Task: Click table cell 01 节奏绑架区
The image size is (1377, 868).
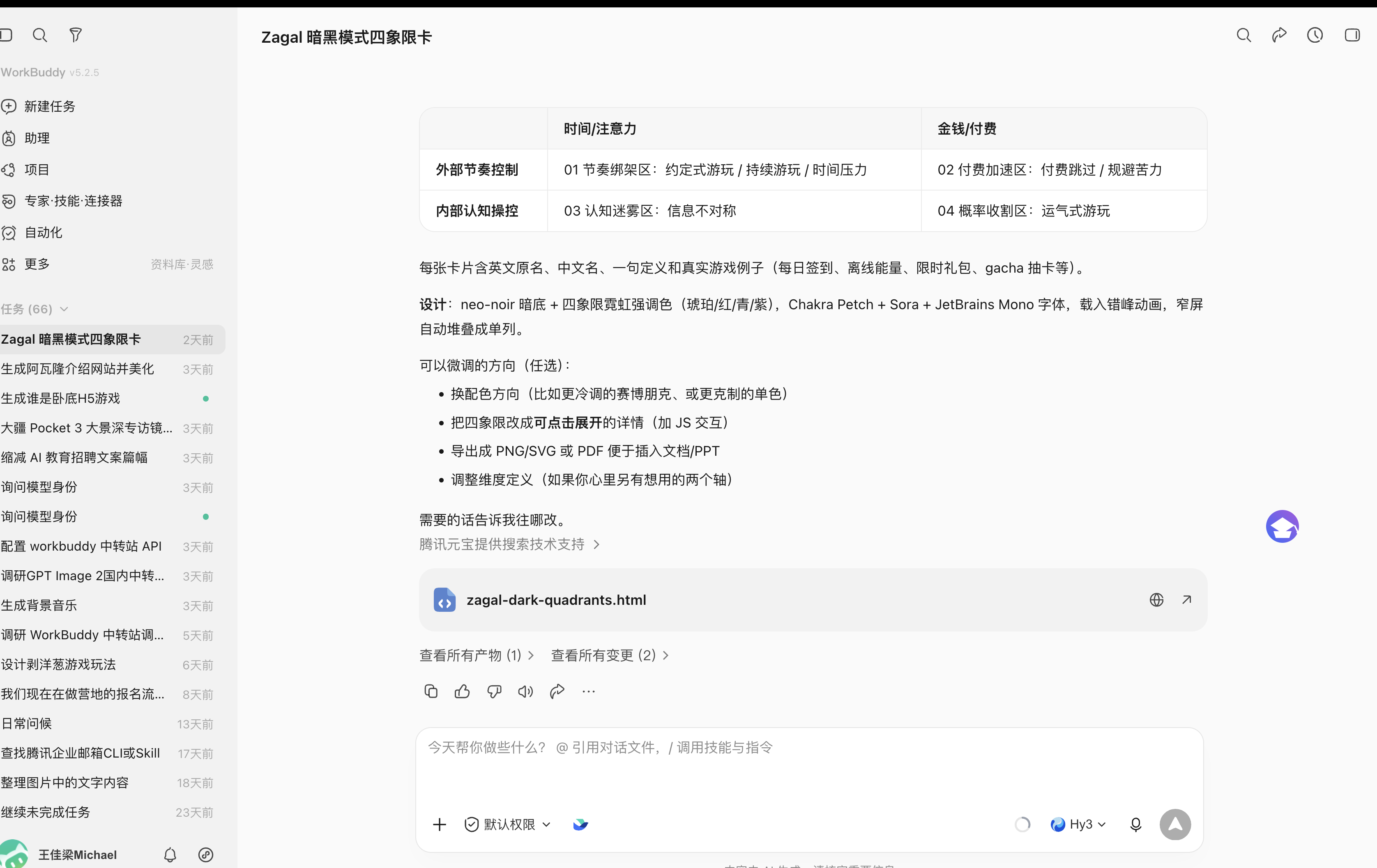Action: pyautogui.click(x=734, y=170)
